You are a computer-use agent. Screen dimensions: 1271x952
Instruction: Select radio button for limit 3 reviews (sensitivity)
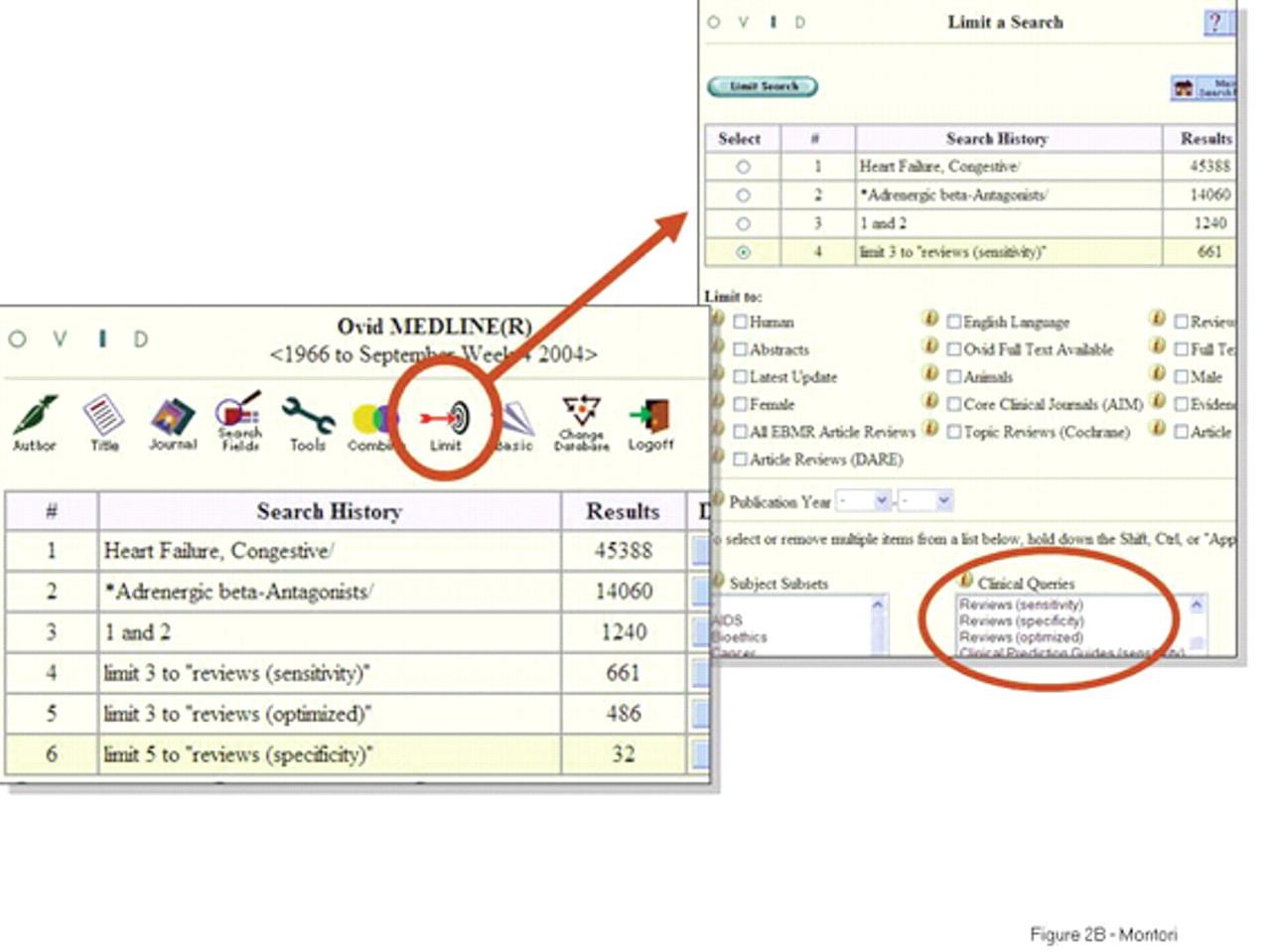pos(743,253)
